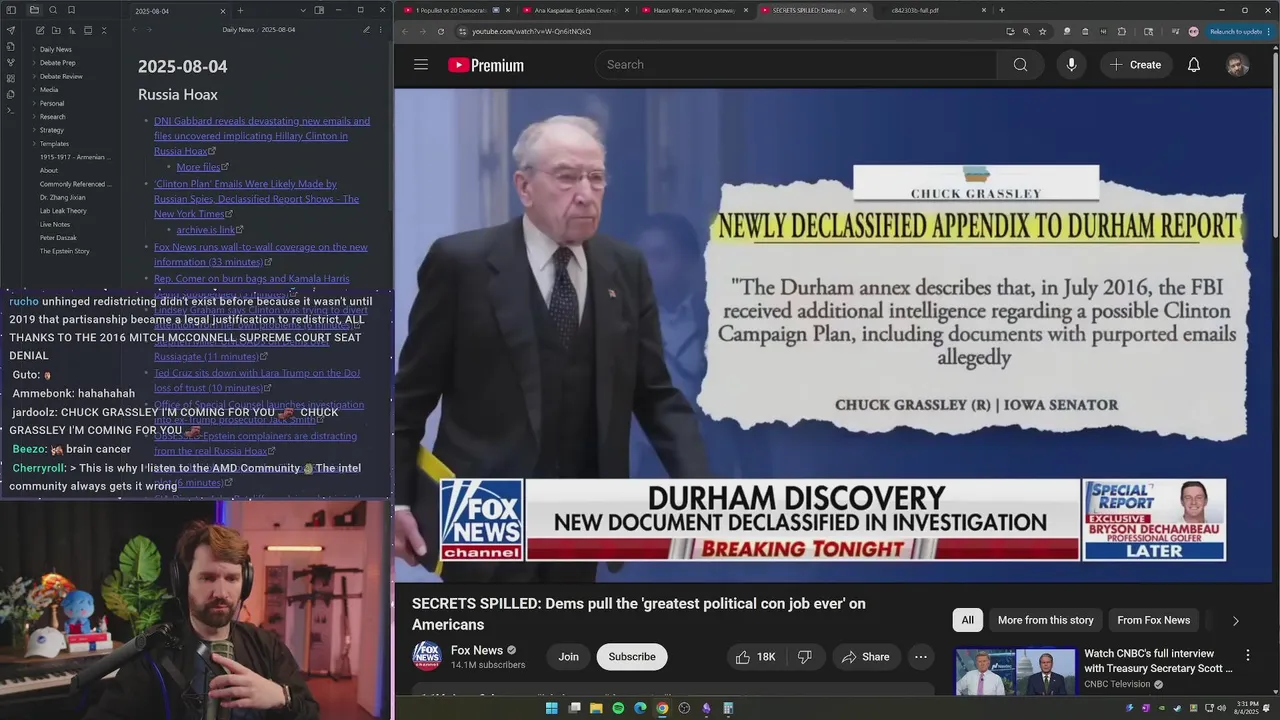Expand the Strategy folder

pyautogui.click(x=52, y=130)
